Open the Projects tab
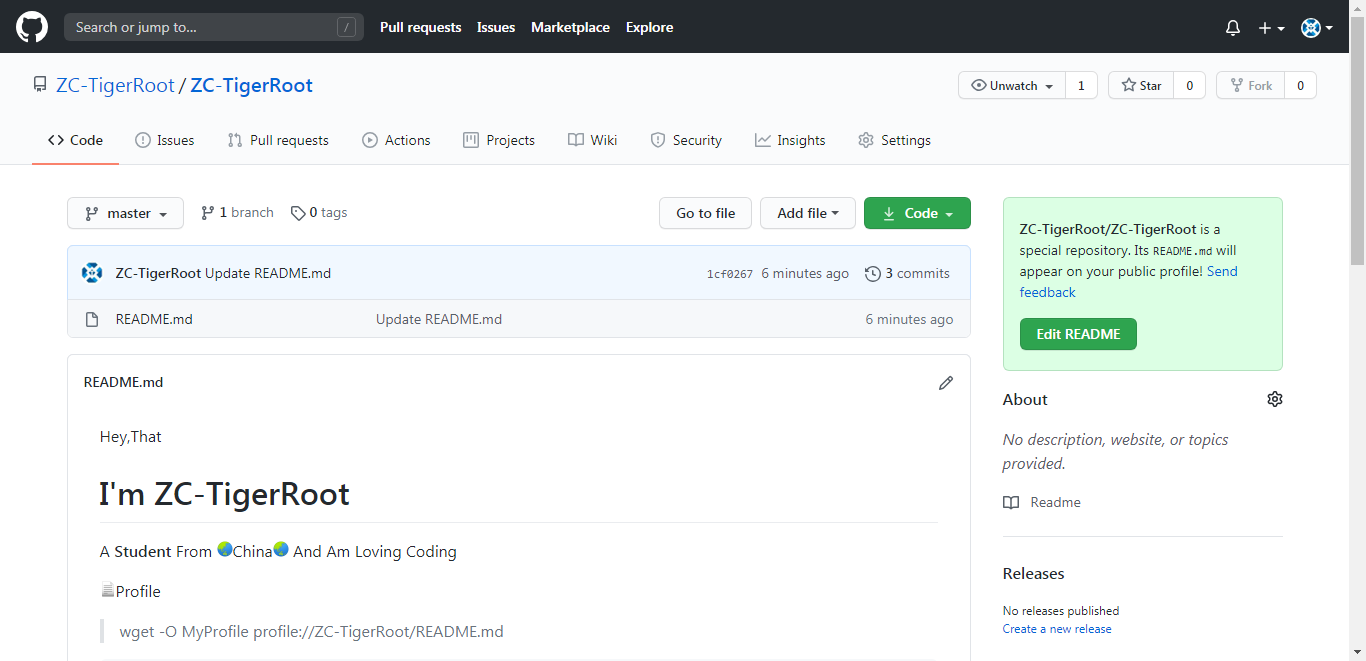This screenshot has width=1366, height=661. coord(499,140)
